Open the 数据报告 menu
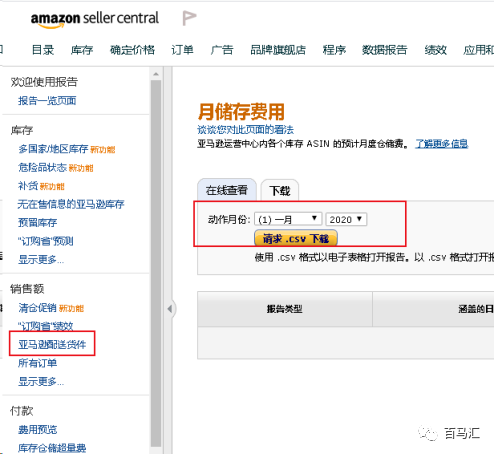495x455 pixels. (x=384, y=50)
